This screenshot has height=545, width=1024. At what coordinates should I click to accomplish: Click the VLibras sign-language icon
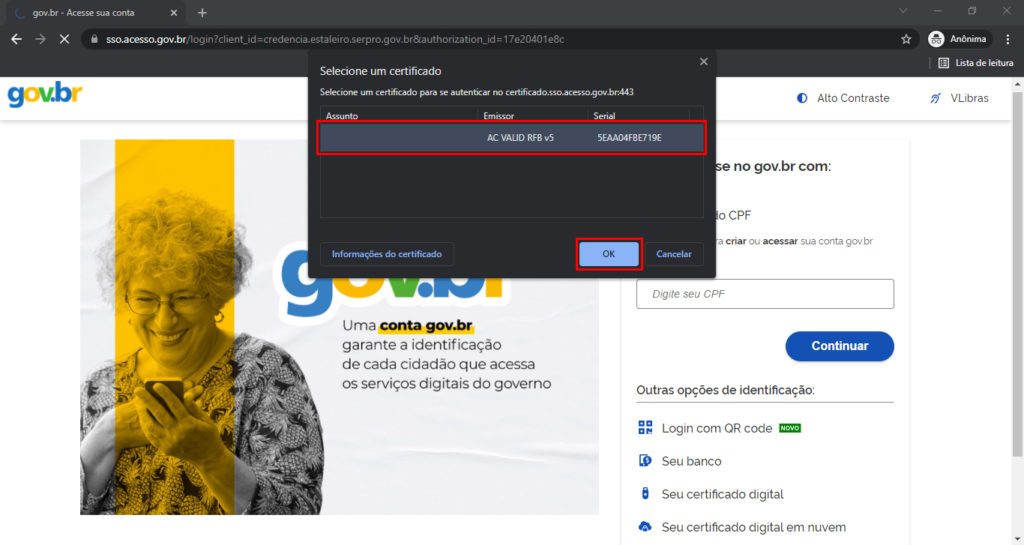click(935, 98)
